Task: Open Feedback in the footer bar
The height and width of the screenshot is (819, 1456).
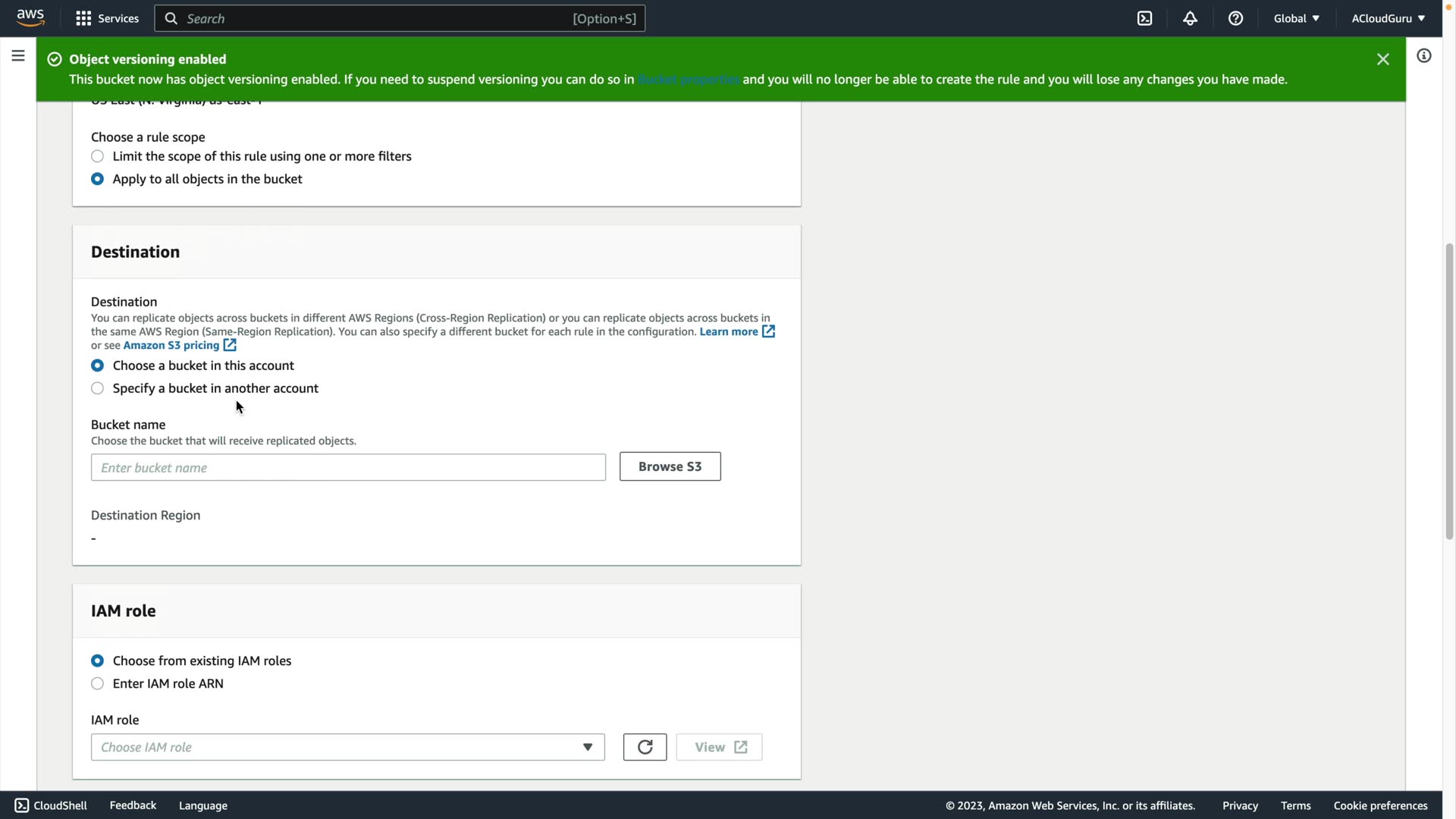Action: [133, 805]
